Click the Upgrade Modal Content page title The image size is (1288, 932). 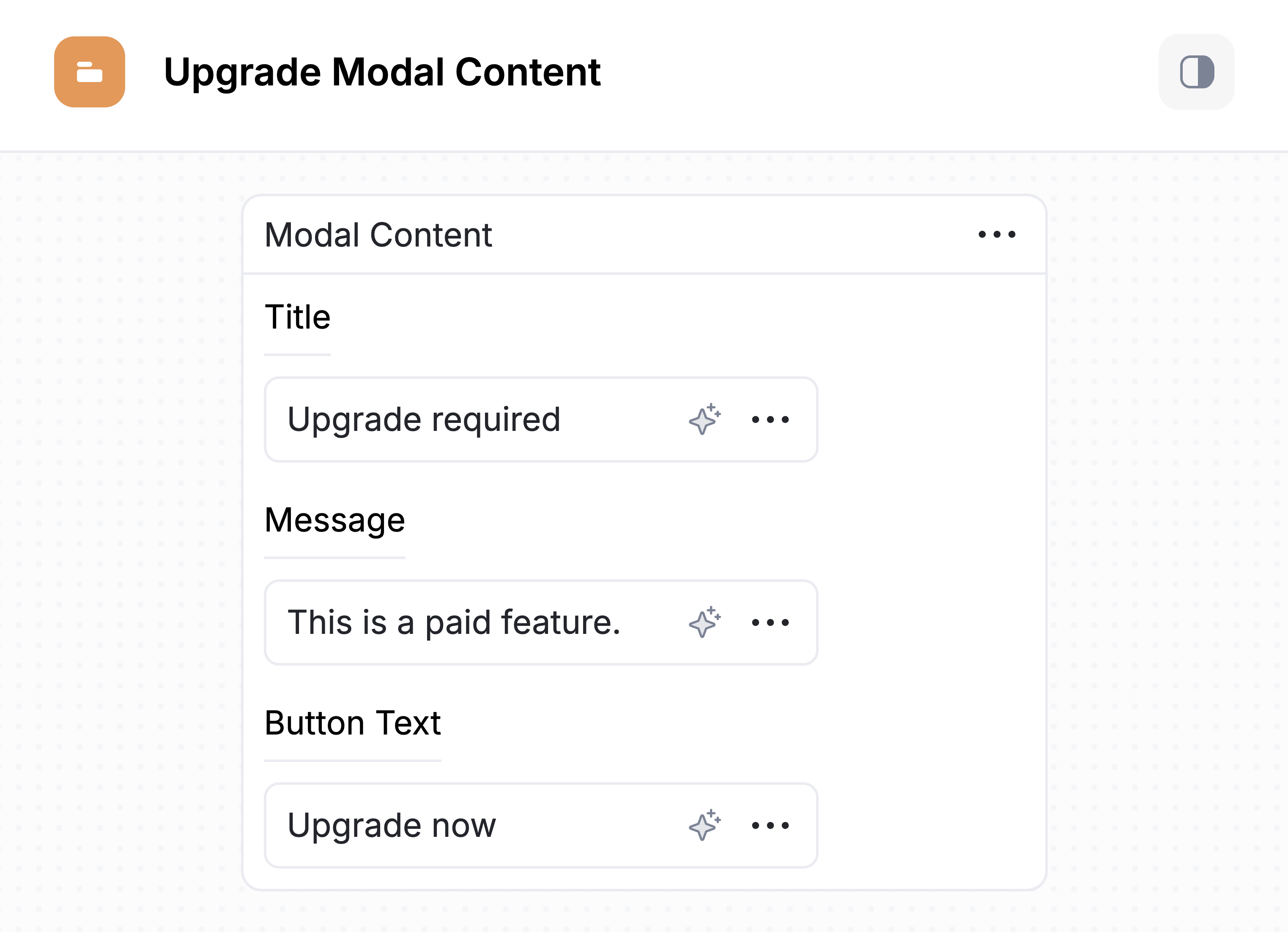382,72
